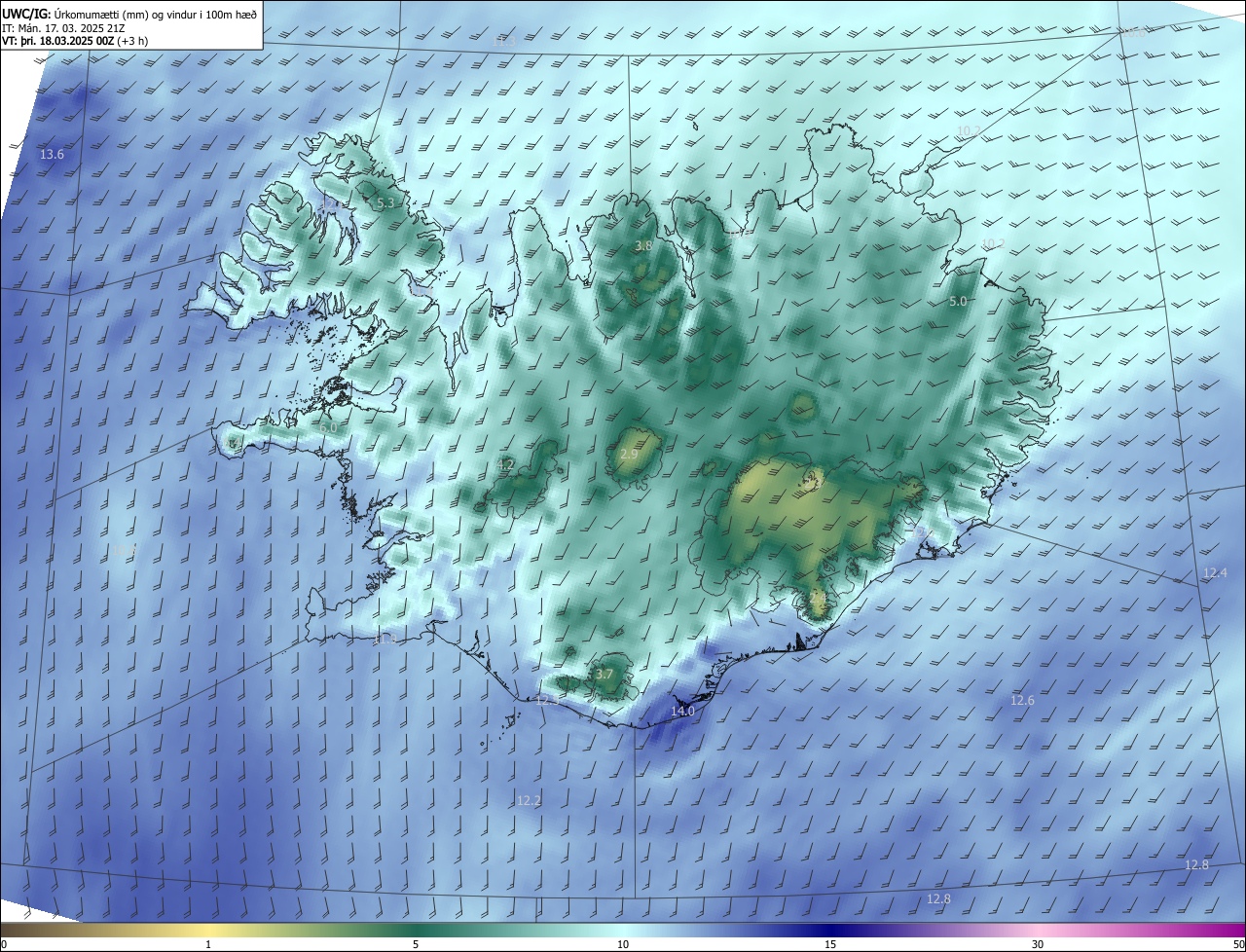
Task: Select the 12.4 value east of Iceland
Action: [x=1215, y=573]
